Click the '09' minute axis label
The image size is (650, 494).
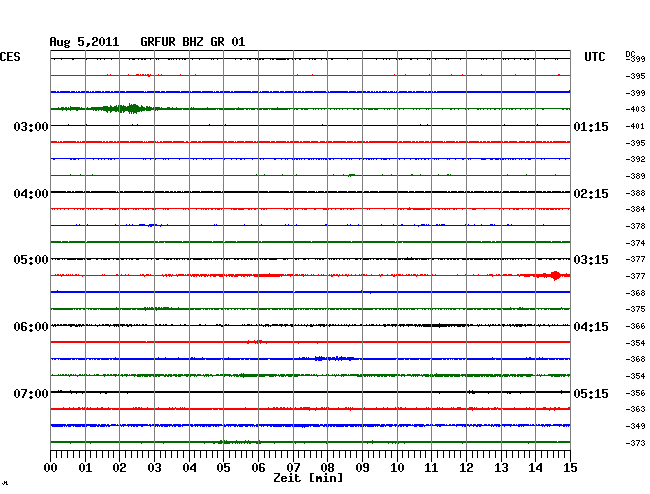coord(362,468)
